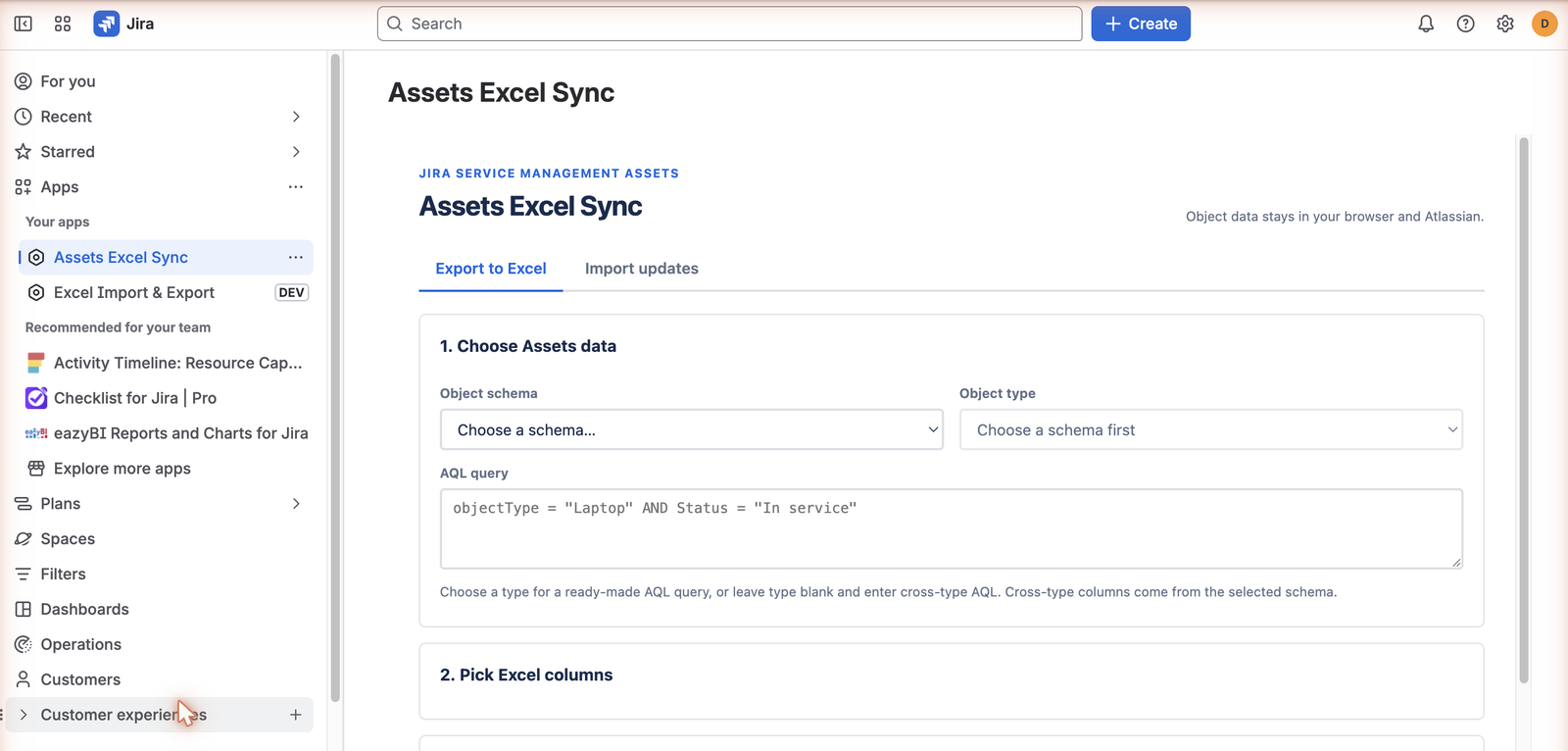This screenshot has height=751, width=1568.
Task: Click the Apps grid icon in sidebar
Action: point(24,187)
